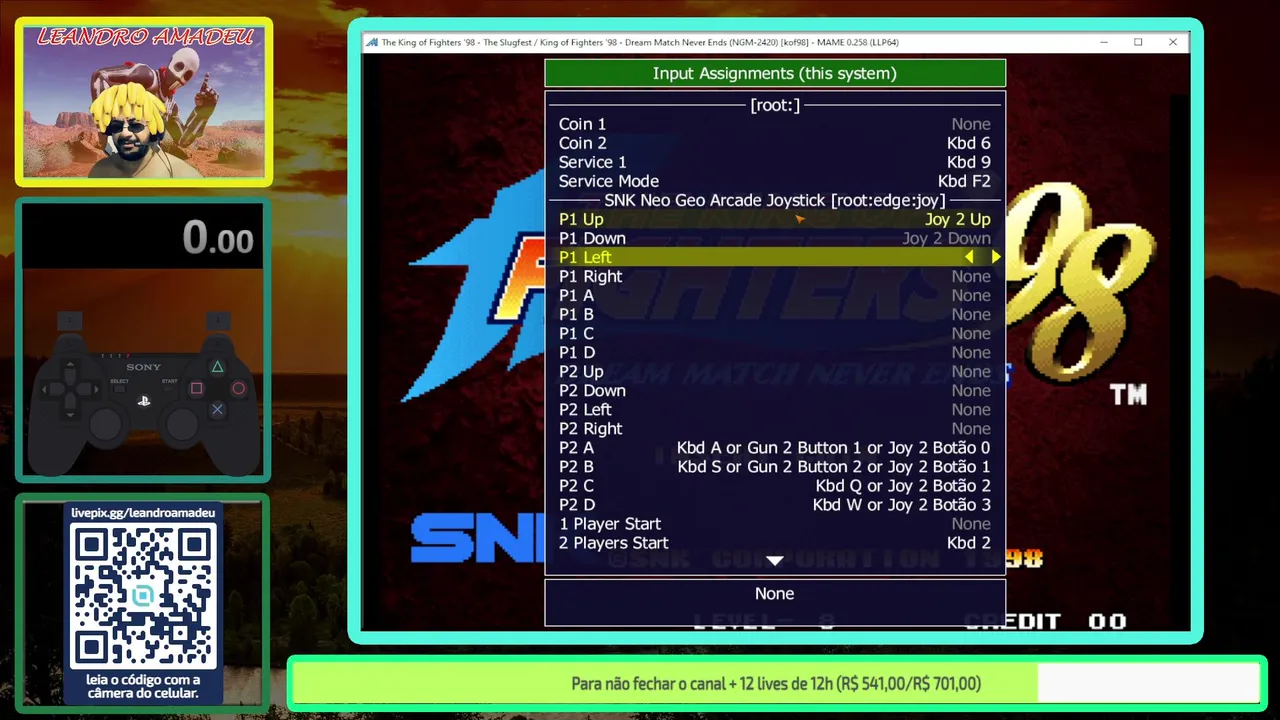Select the Coin 1 input row
The image size is (1280, 720).
[775, 124]
